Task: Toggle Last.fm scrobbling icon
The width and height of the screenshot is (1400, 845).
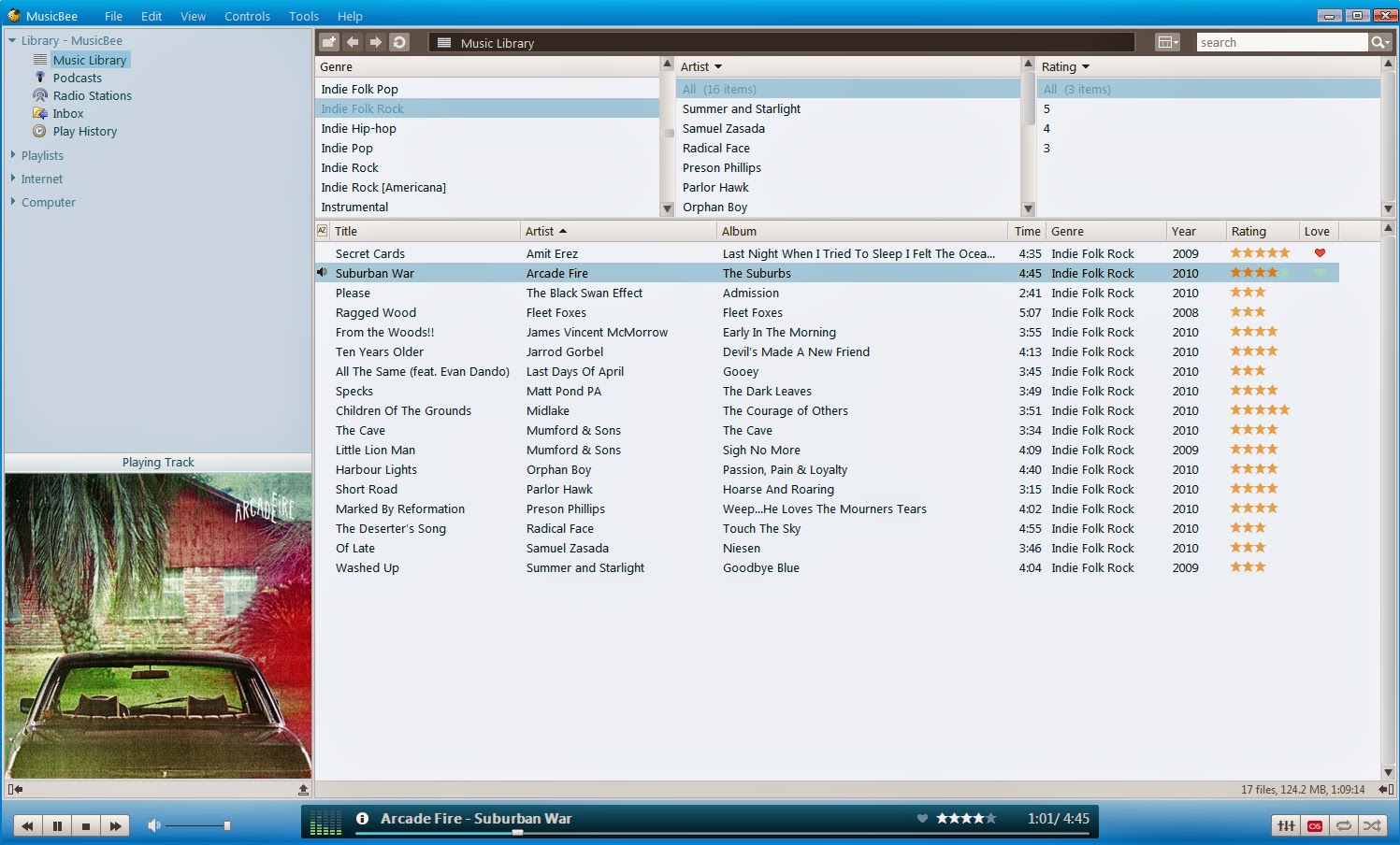Action: [x=1315, y=825]
